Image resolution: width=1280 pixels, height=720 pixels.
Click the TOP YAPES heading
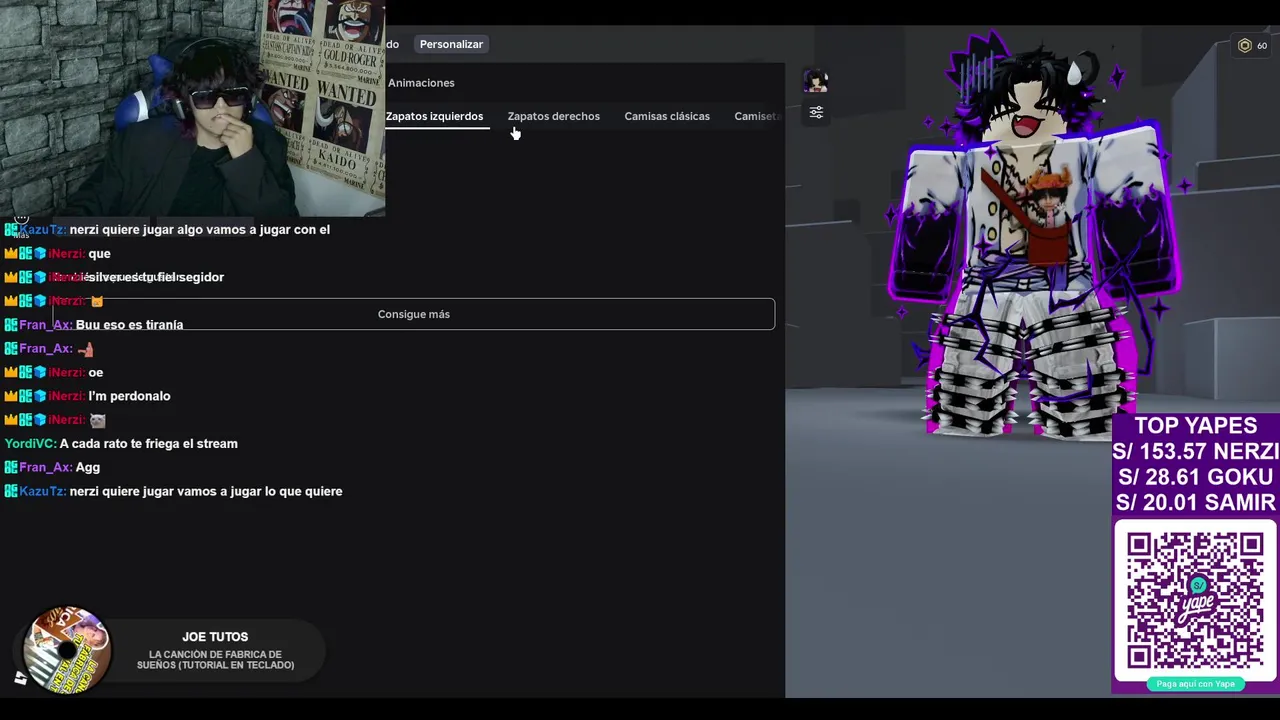point(1195,426)
